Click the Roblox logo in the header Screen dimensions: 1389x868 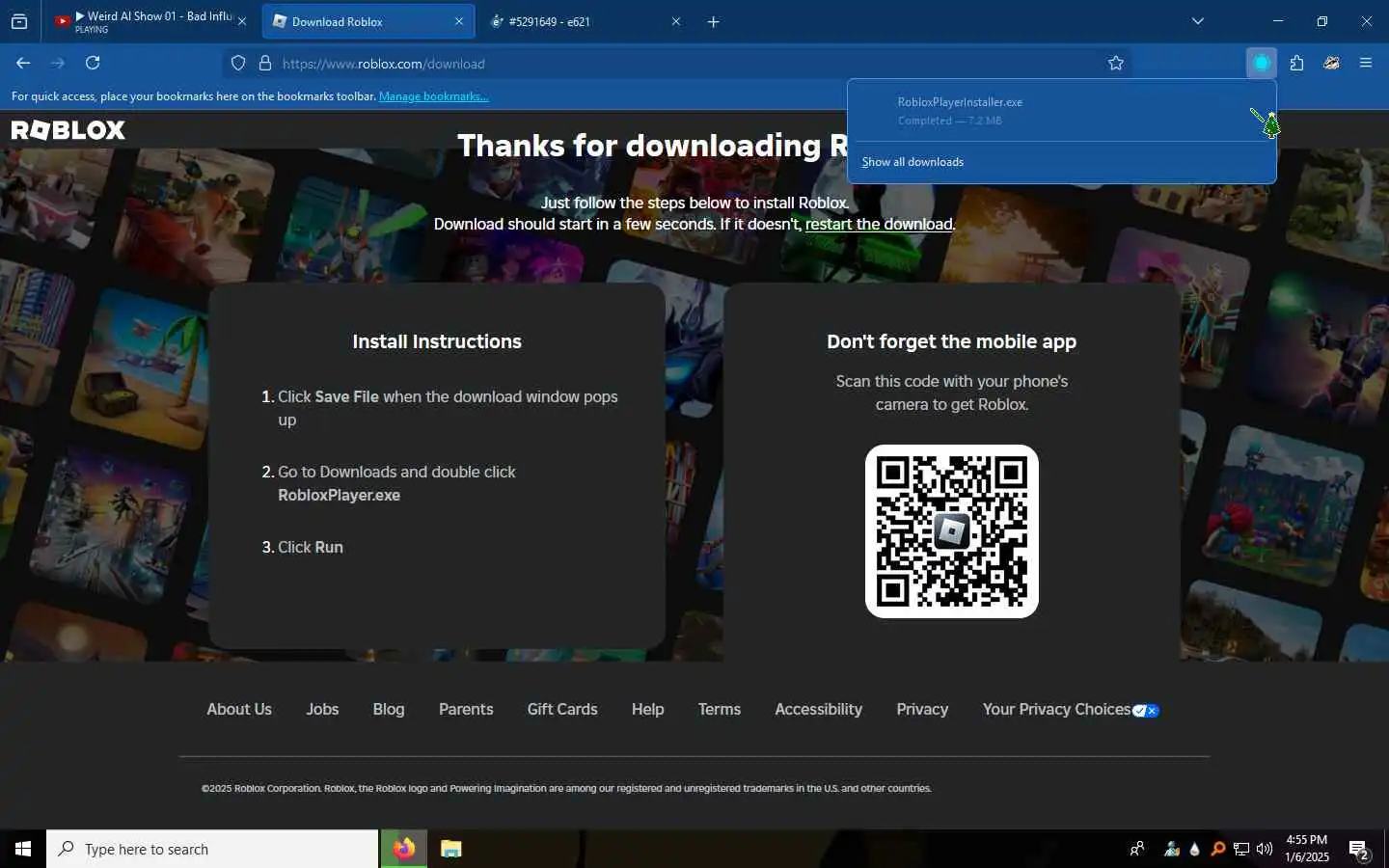68,130
